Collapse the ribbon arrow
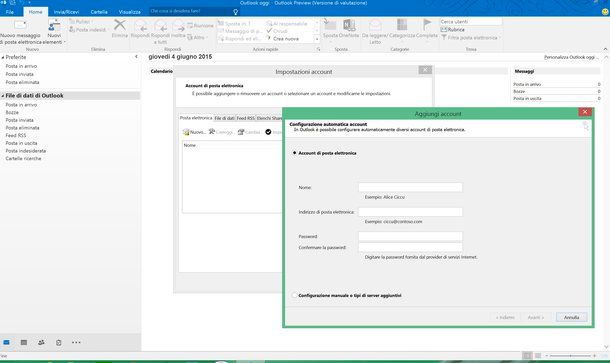The image size is (610, 363). (605, 49)
